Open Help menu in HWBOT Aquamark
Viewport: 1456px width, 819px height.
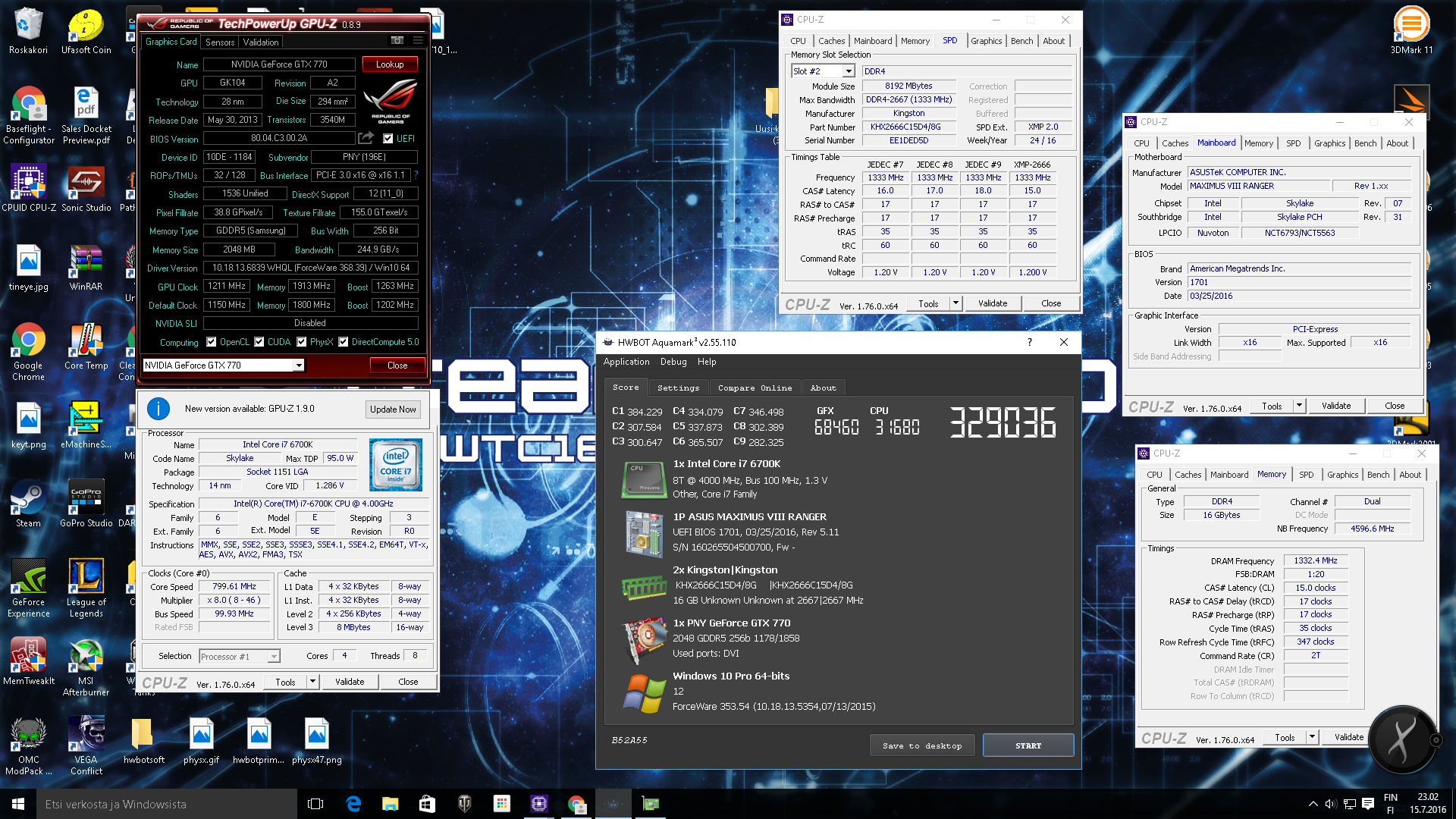pyautogui.click(x=707, y=362)
